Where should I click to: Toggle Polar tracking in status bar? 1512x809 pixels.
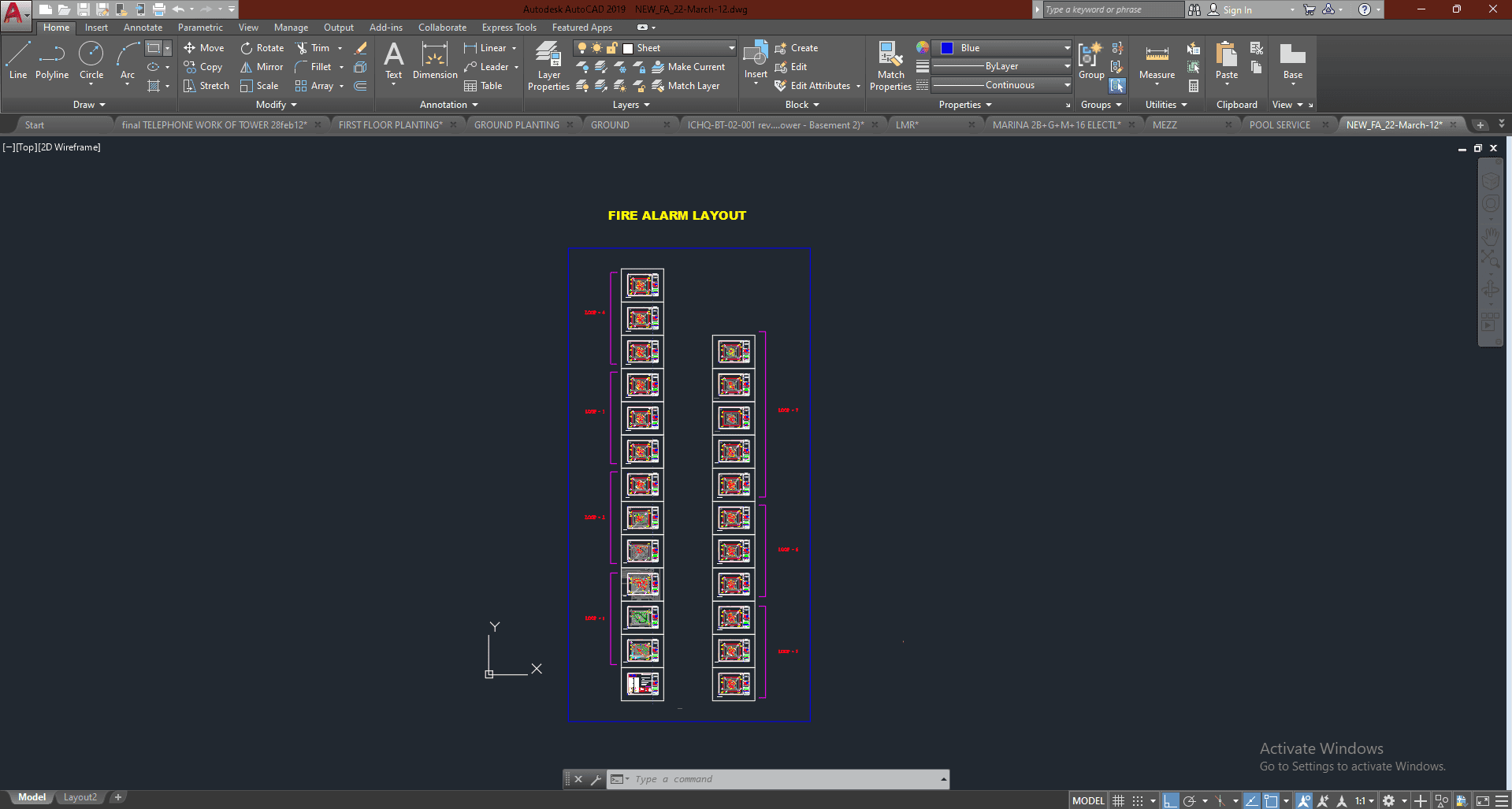coord(1190,800)
